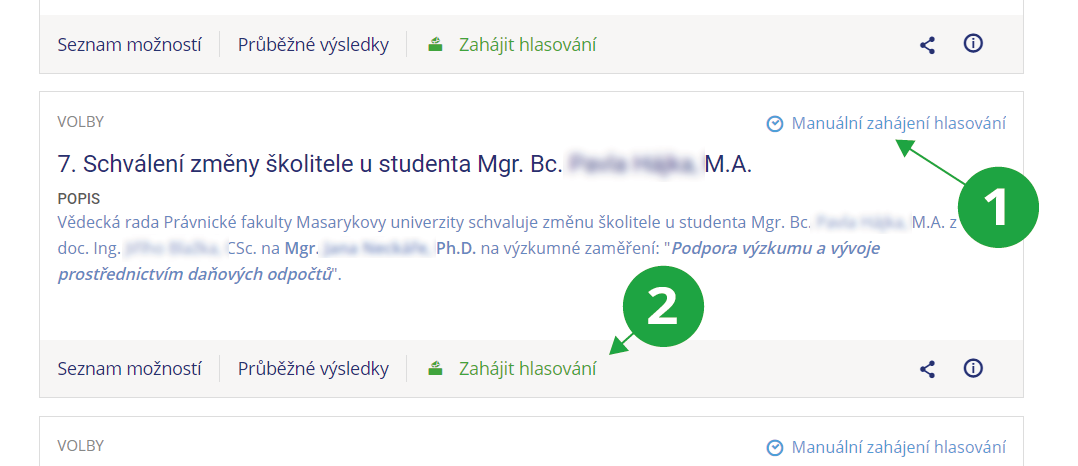View "Průběžné výsledky" for item 7
Viewport: 1078px width, 466px height.
click(x=313, y=369)
